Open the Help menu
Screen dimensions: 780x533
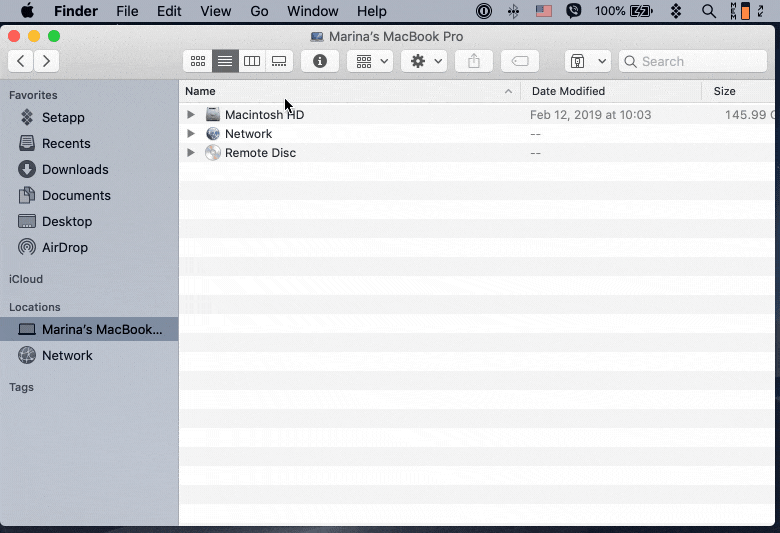pyautogui.click(x=372, y=11)
